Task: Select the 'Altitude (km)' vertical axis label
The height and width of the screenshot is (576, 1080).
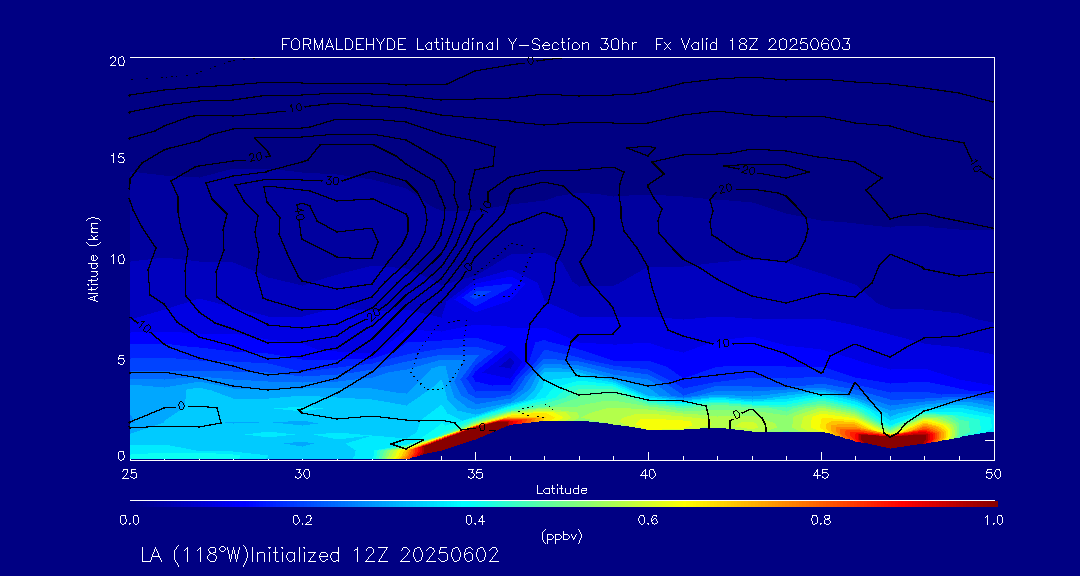Action: coord(92,258)
